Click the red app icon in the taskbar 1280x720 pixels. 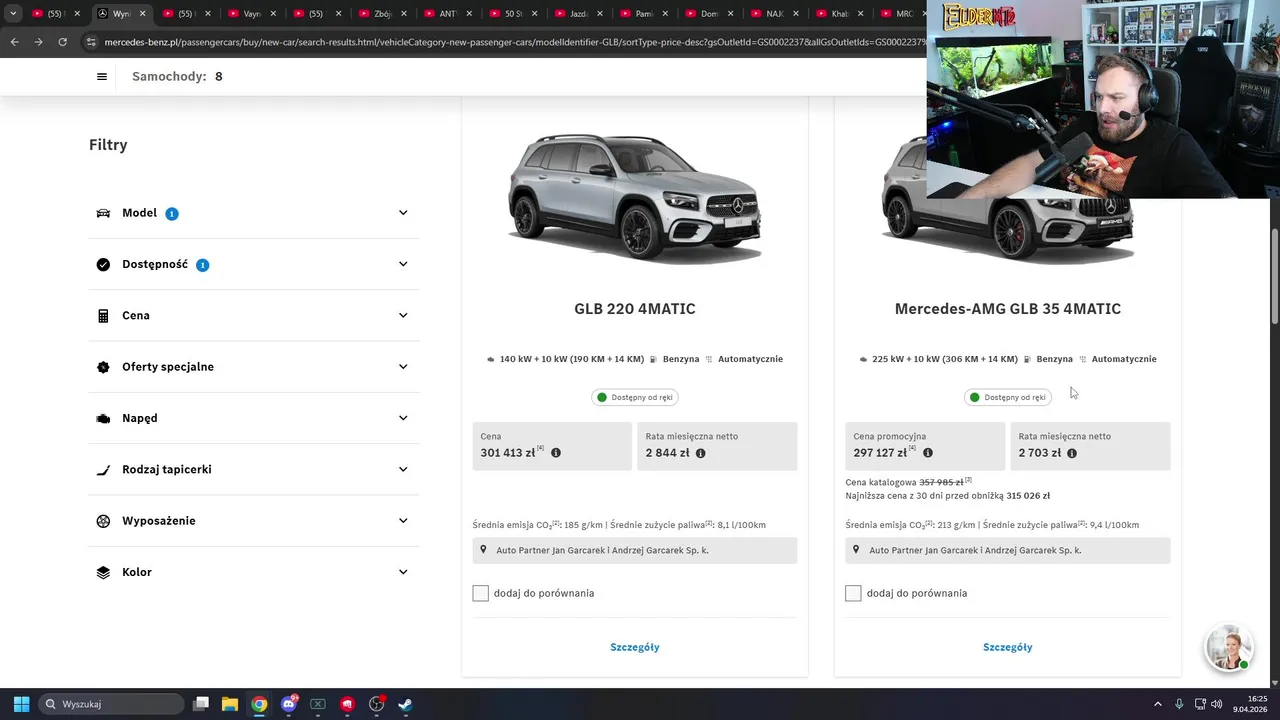347,704
